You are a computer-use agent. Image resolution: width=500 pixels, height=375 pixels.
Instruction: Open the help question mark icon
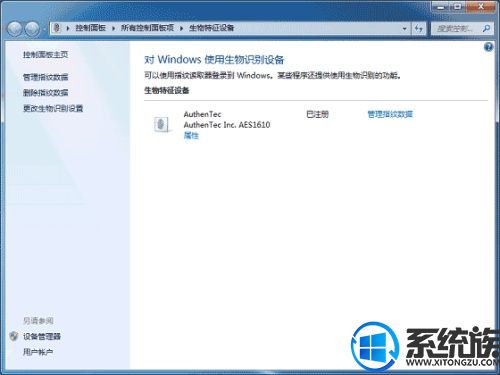pos(488,47)
